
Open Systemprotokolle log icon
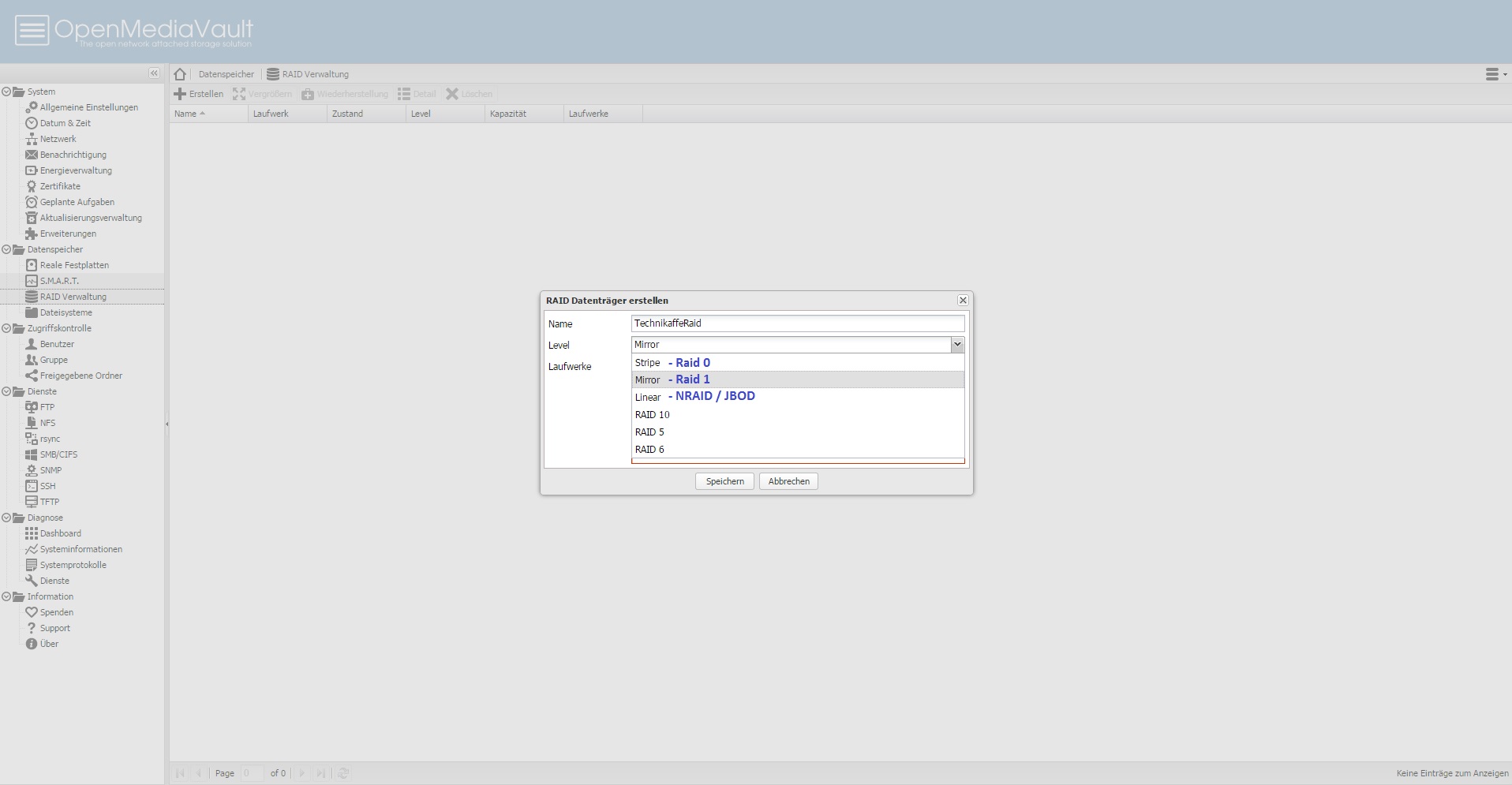click(x=32, y=565)
